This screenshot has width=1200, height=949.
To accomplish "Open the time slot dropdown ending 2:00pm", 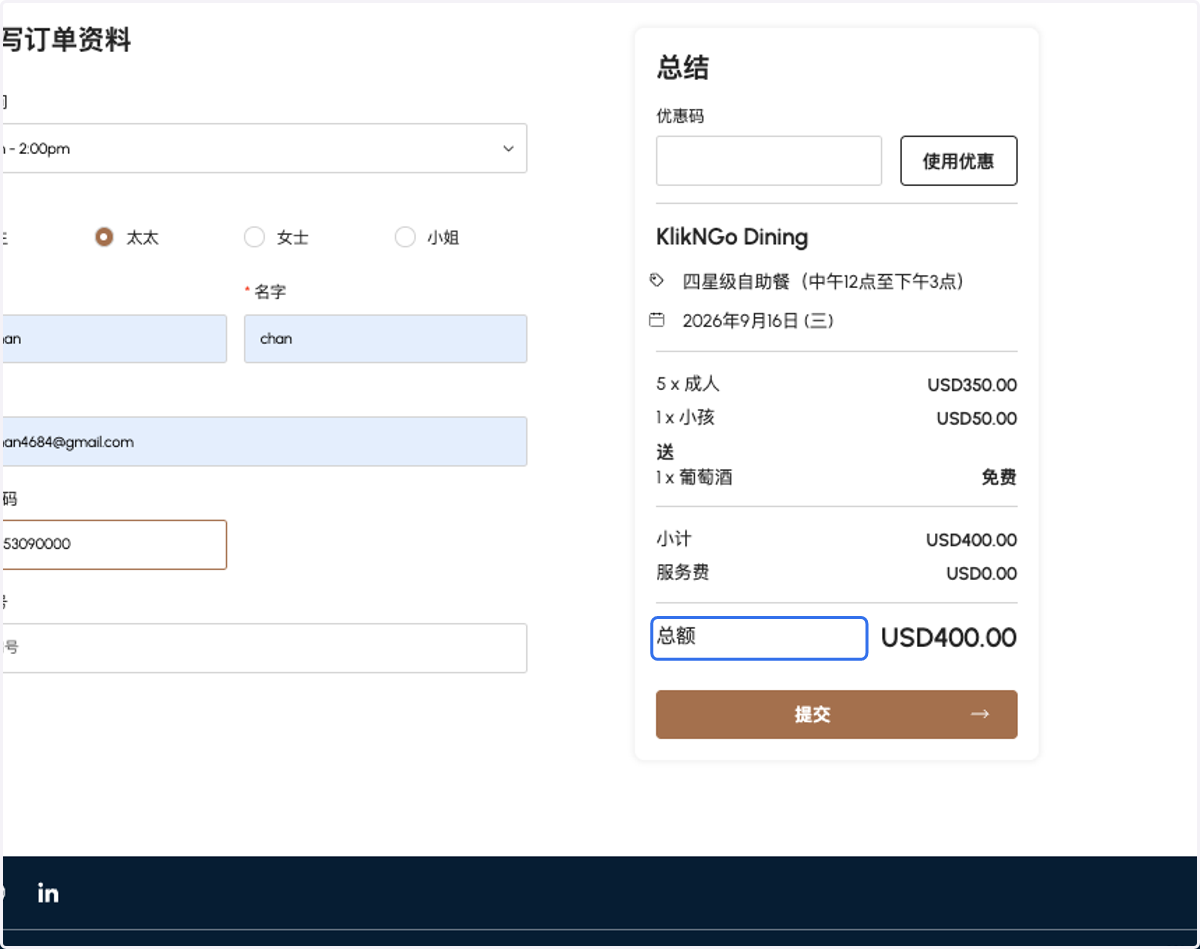I will tap(263, 148).
